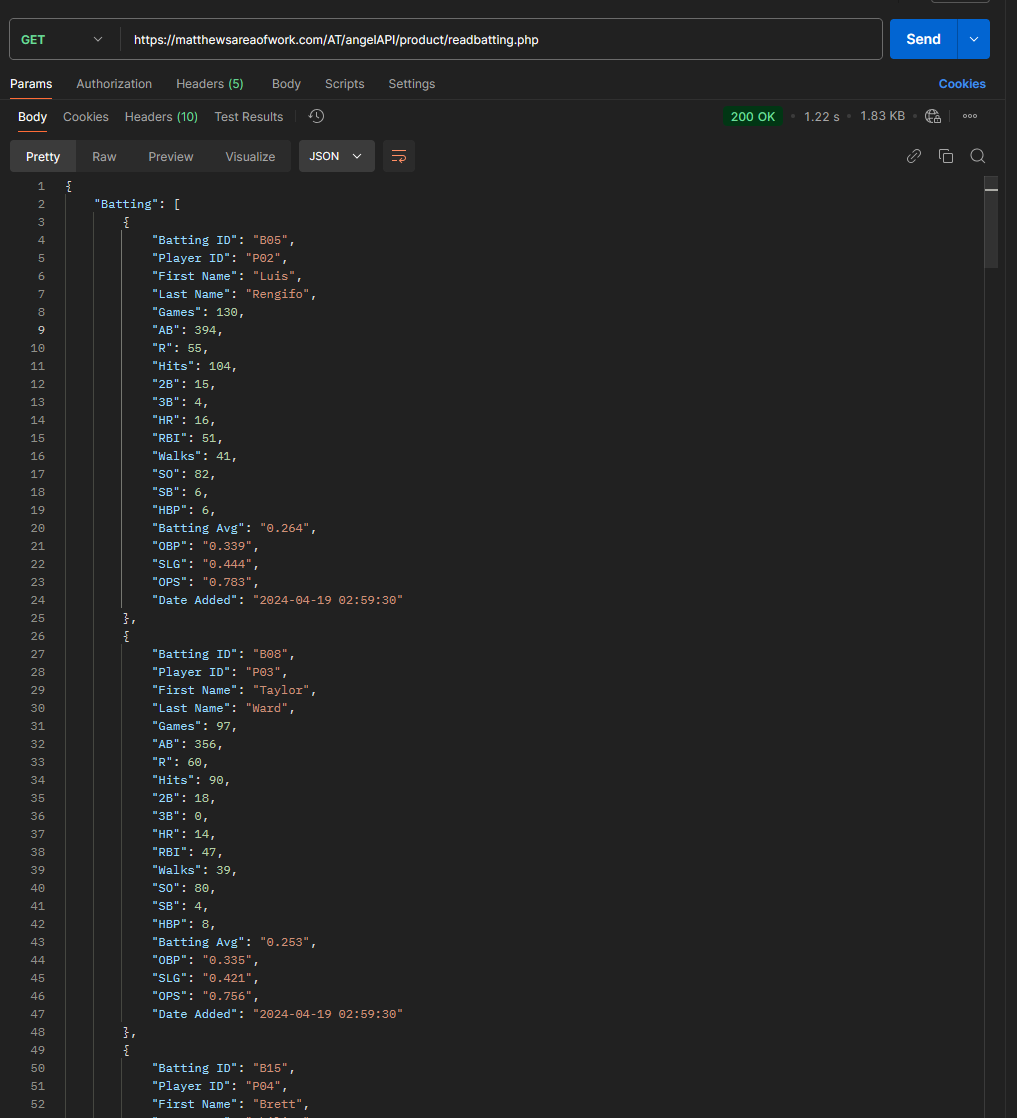Click the "P03" Player ID value
1017x1118 pixels.
(263, 672)
